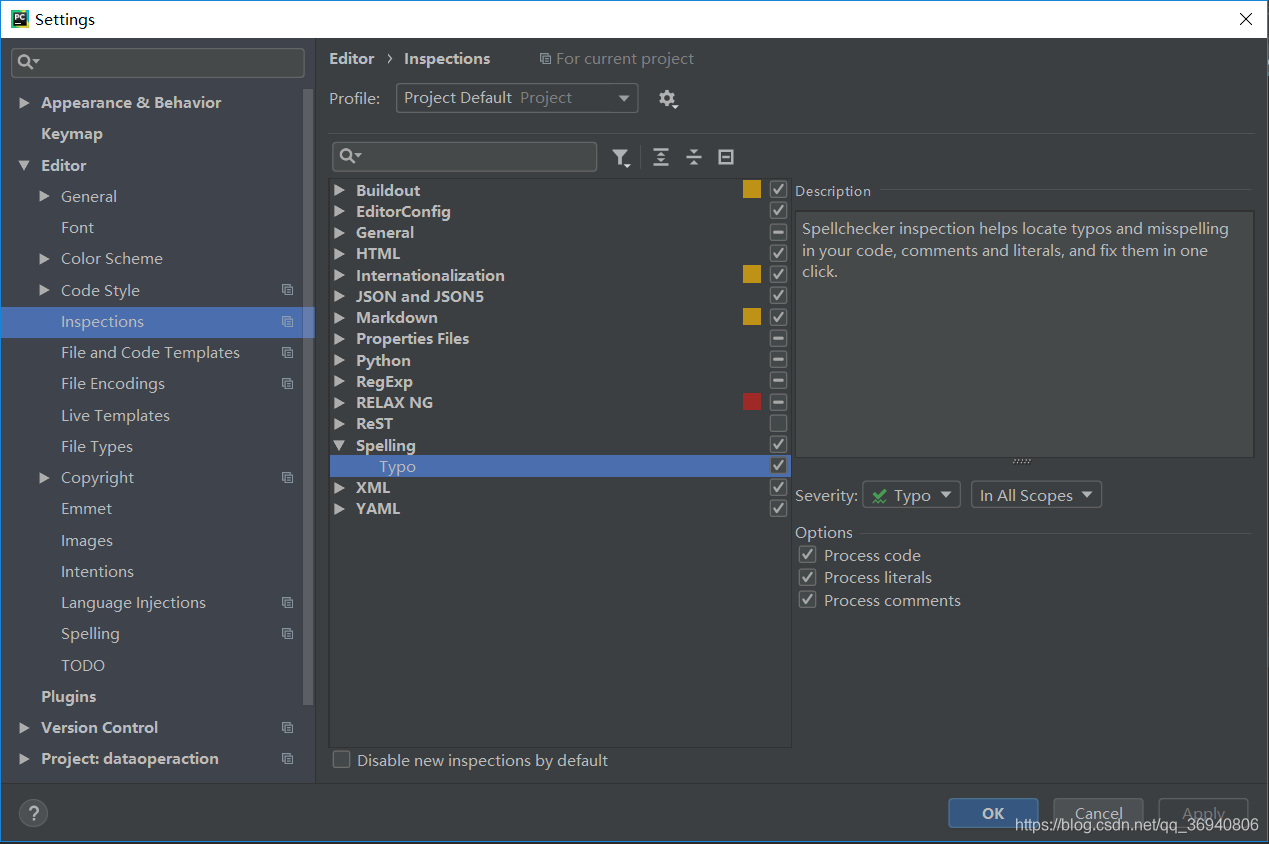The width and height of the screenshot is (1269, 844).
Task: Toggle the Buildout inspections checkbox
Action: point(778,189)
